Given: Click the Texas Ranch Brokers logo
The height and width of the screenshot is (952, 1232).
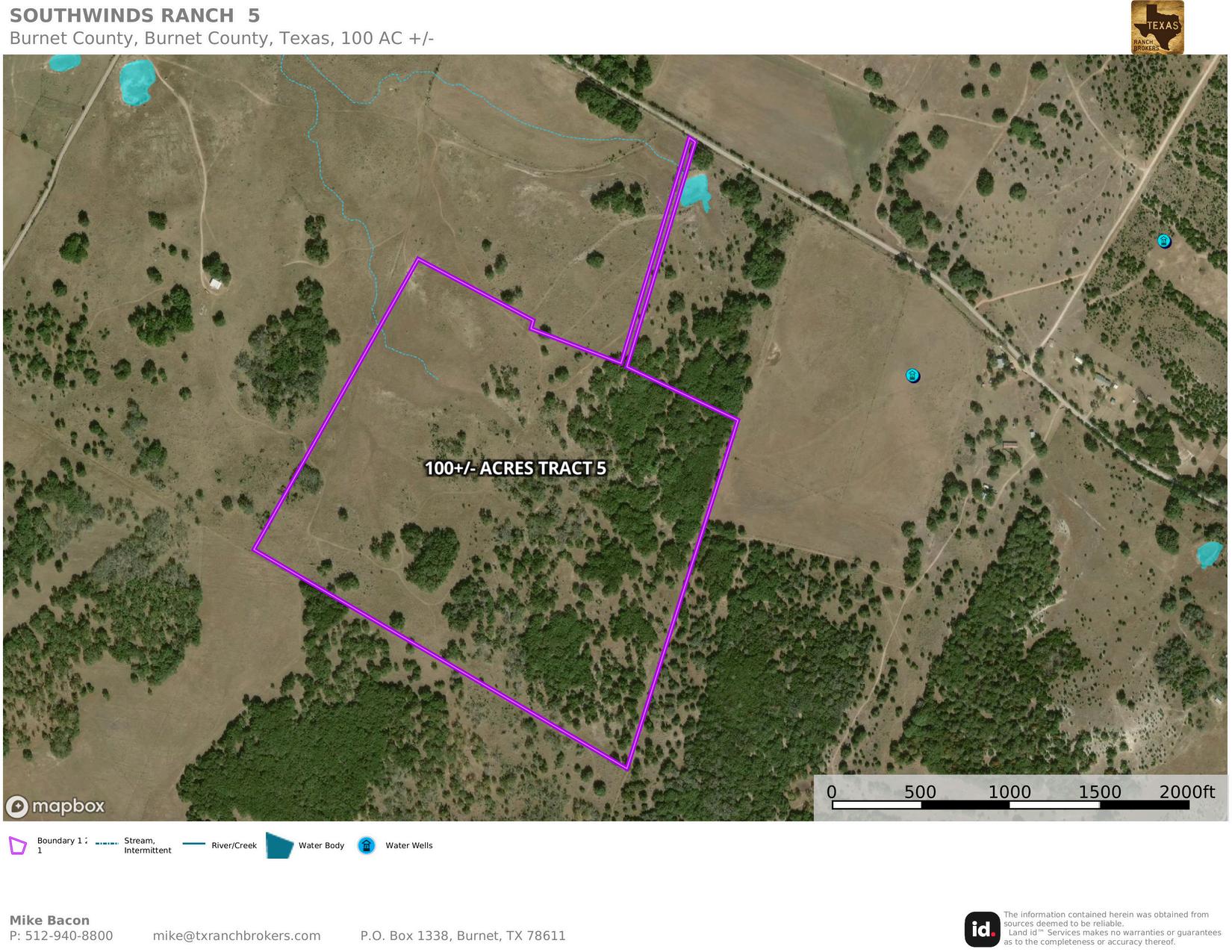Looking at the screenshot, I should 1157,28.
